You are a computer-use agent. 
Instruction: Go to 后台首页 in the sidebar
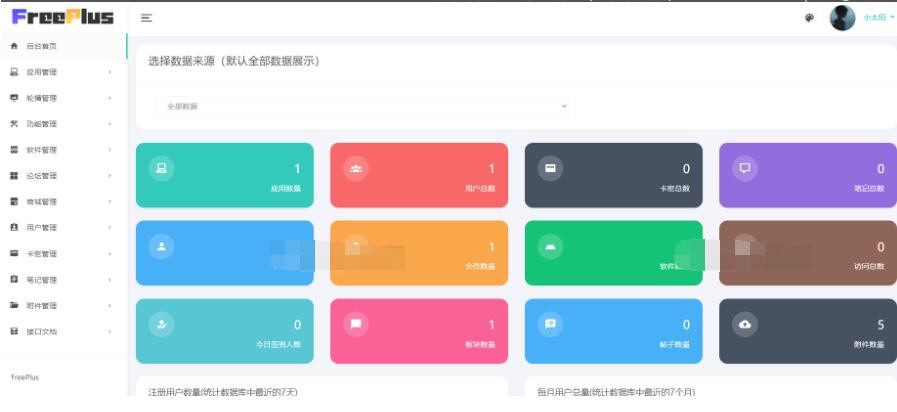[63, 46]
